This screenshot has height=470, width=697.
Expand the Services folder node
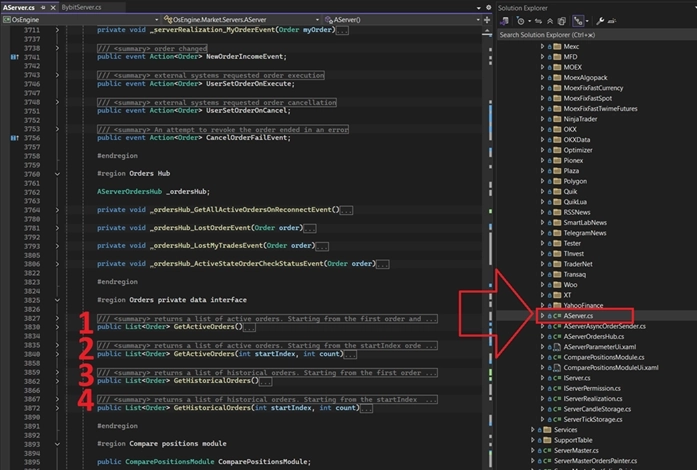[x=533, y=432]
